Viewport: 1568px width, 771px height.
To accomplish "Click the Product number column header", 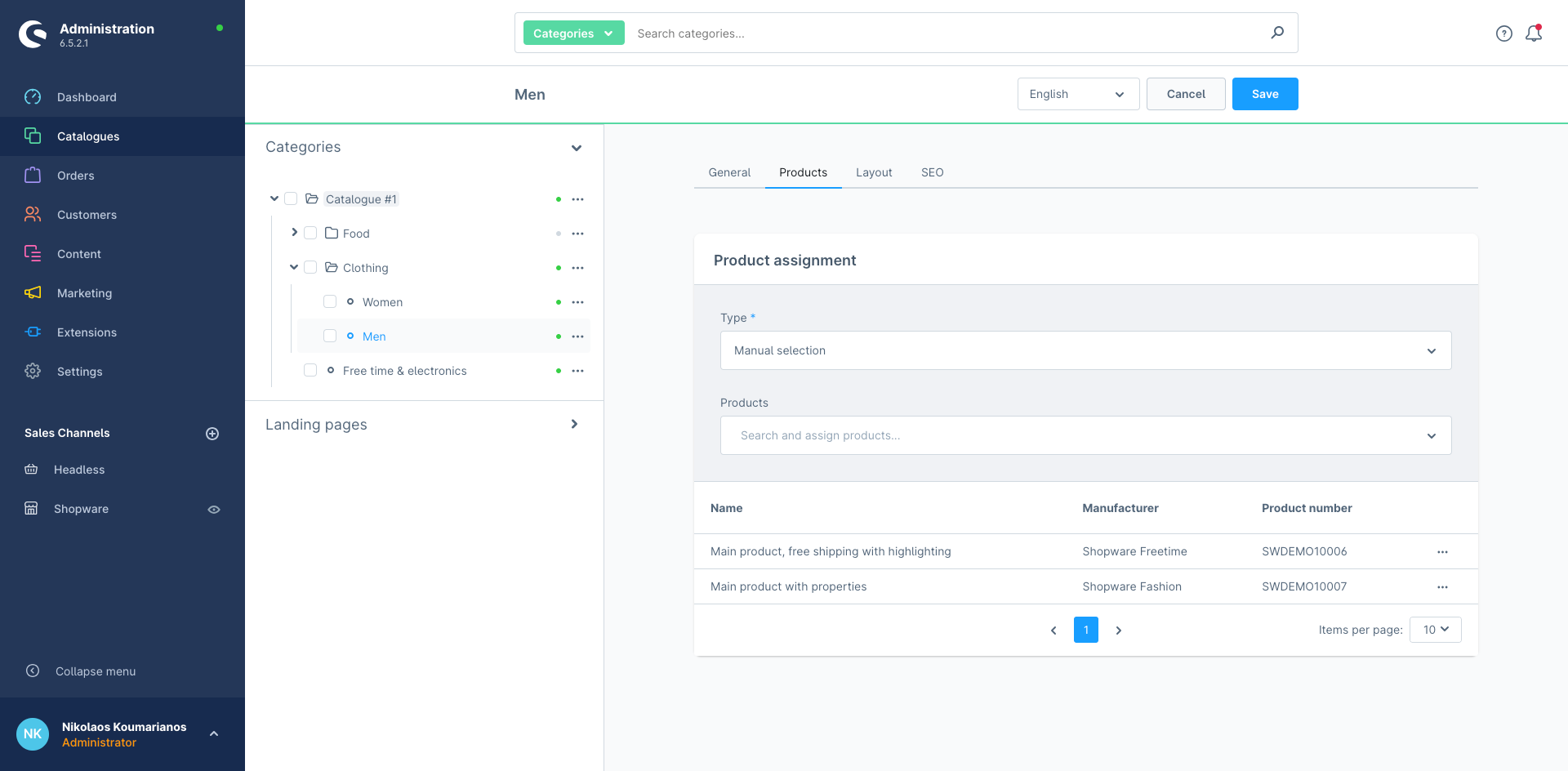I will (x=1307, y=508).
